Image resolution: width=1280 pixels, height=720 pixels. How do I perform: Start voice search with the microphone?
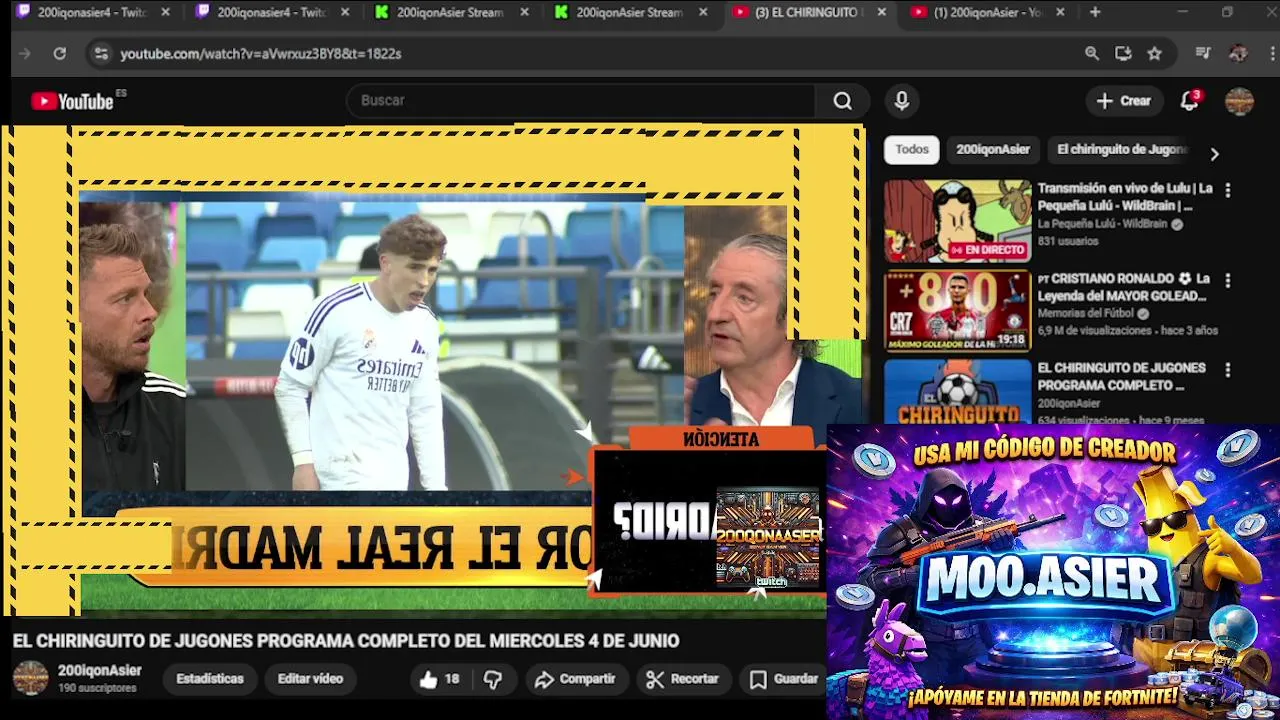point(902,101)
